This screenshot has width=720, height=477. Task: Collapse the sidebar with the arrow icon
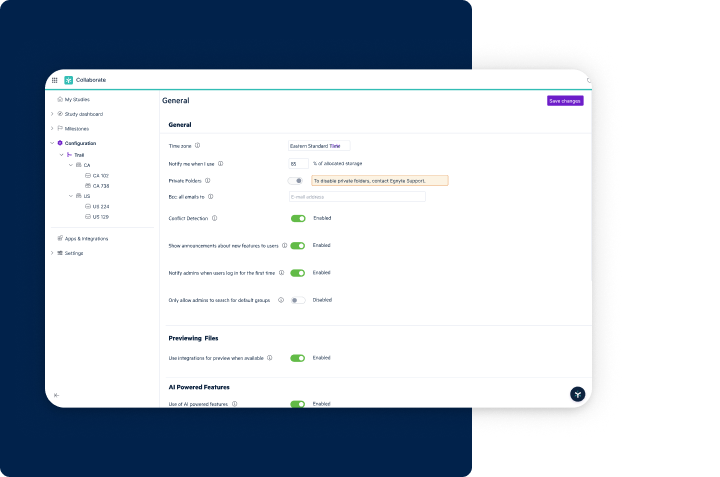point(56,395)
